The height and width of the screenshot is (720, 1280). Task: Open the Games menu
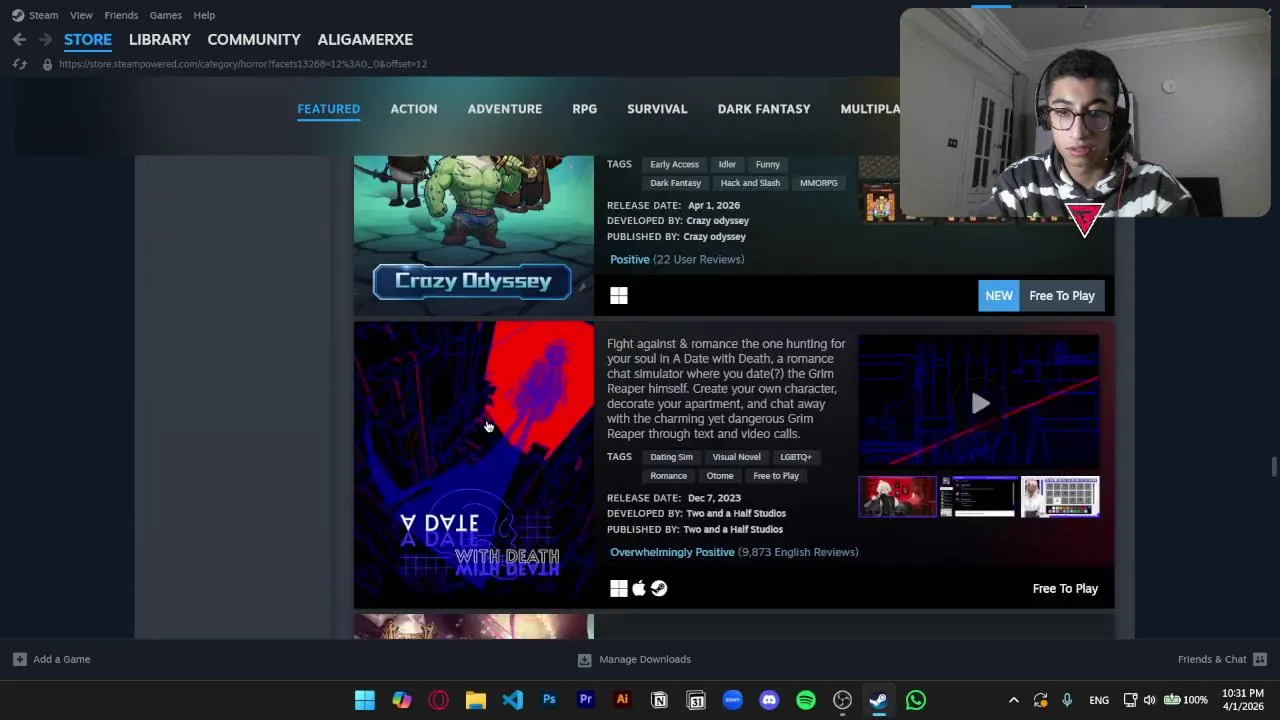[166, 15]
